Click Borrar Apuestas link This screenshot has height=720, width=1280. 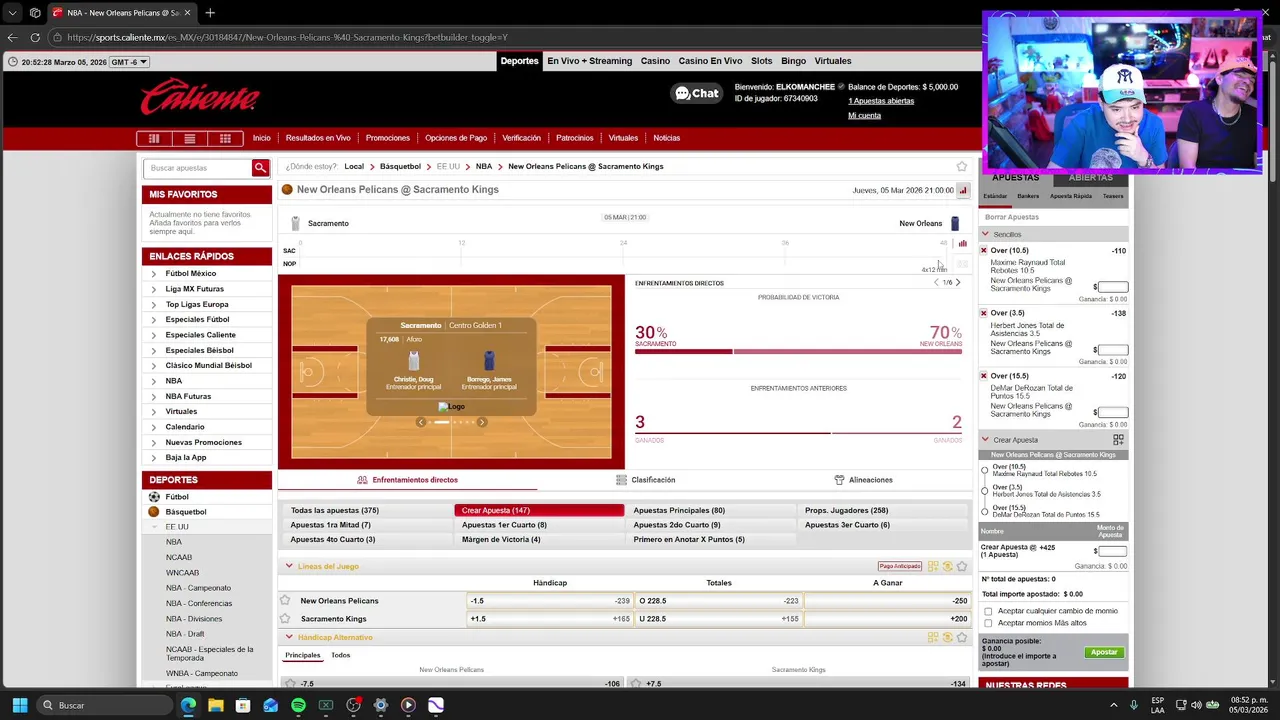point(1012,217)
